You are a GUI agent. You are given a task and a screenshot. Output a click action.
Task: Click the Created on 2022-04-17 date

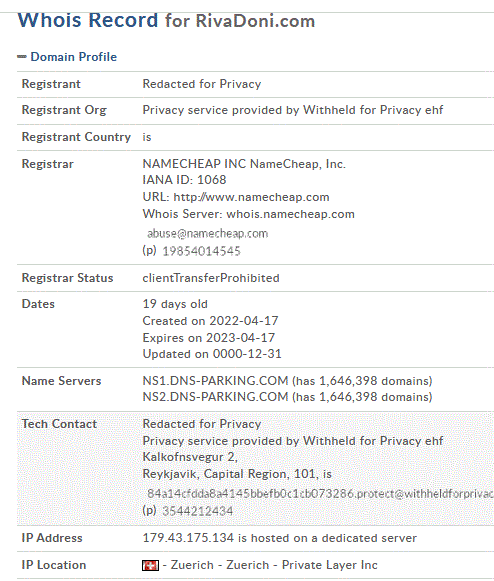tap(210, 321)
